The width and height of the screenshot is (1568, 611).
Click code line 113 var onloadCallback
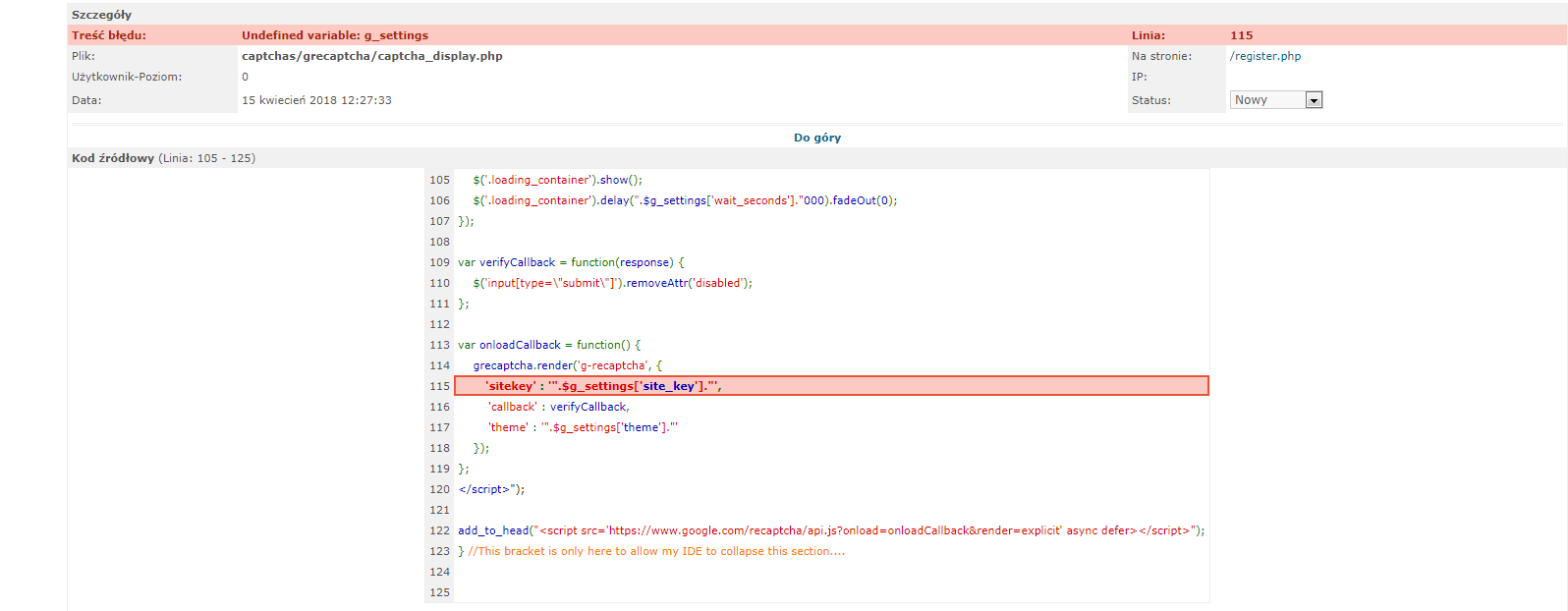[549, 345]
